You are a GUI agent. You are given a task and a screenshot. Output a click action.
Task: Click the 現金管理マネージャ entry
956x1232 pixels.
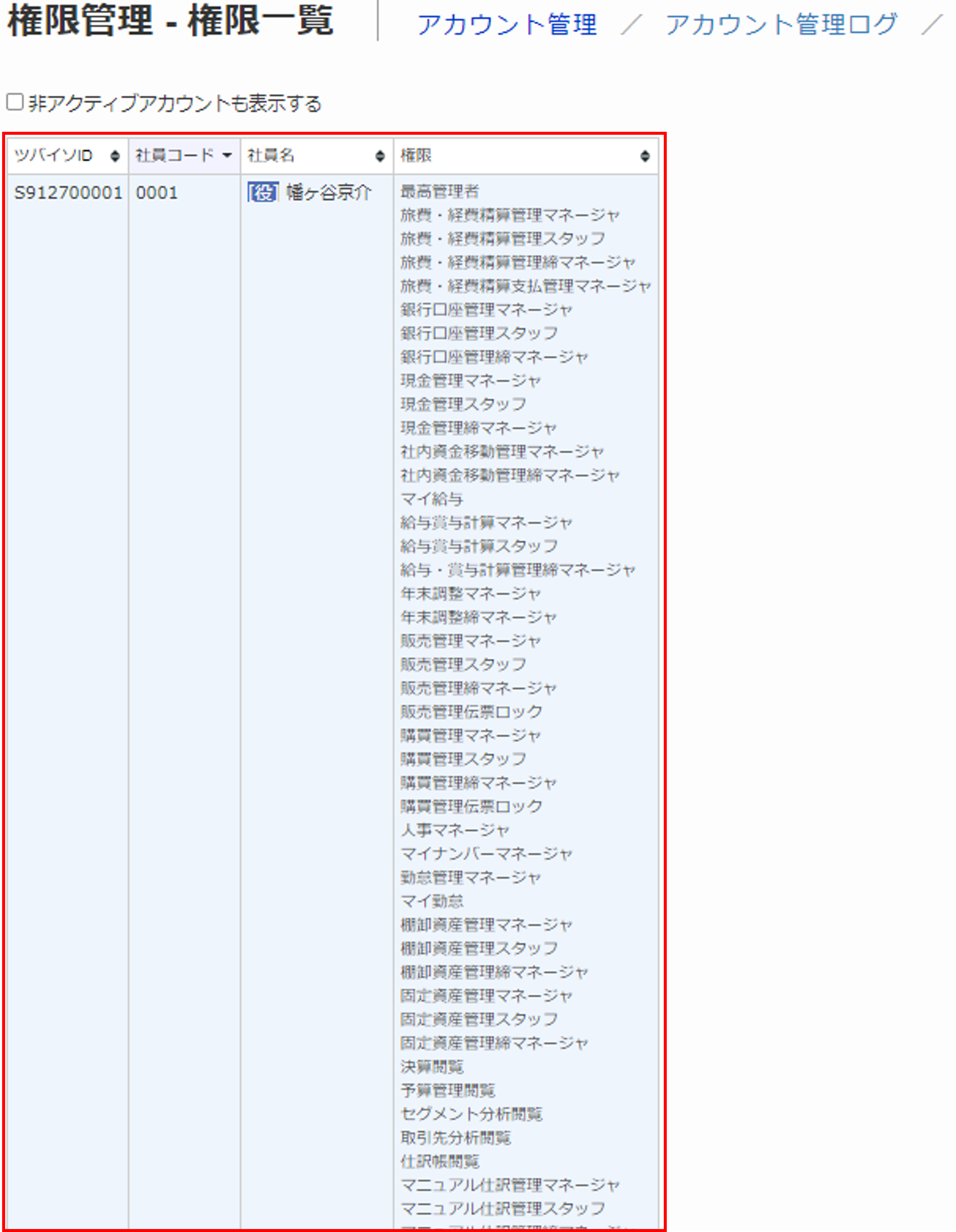pyautogui.click(x=470, y=381)
